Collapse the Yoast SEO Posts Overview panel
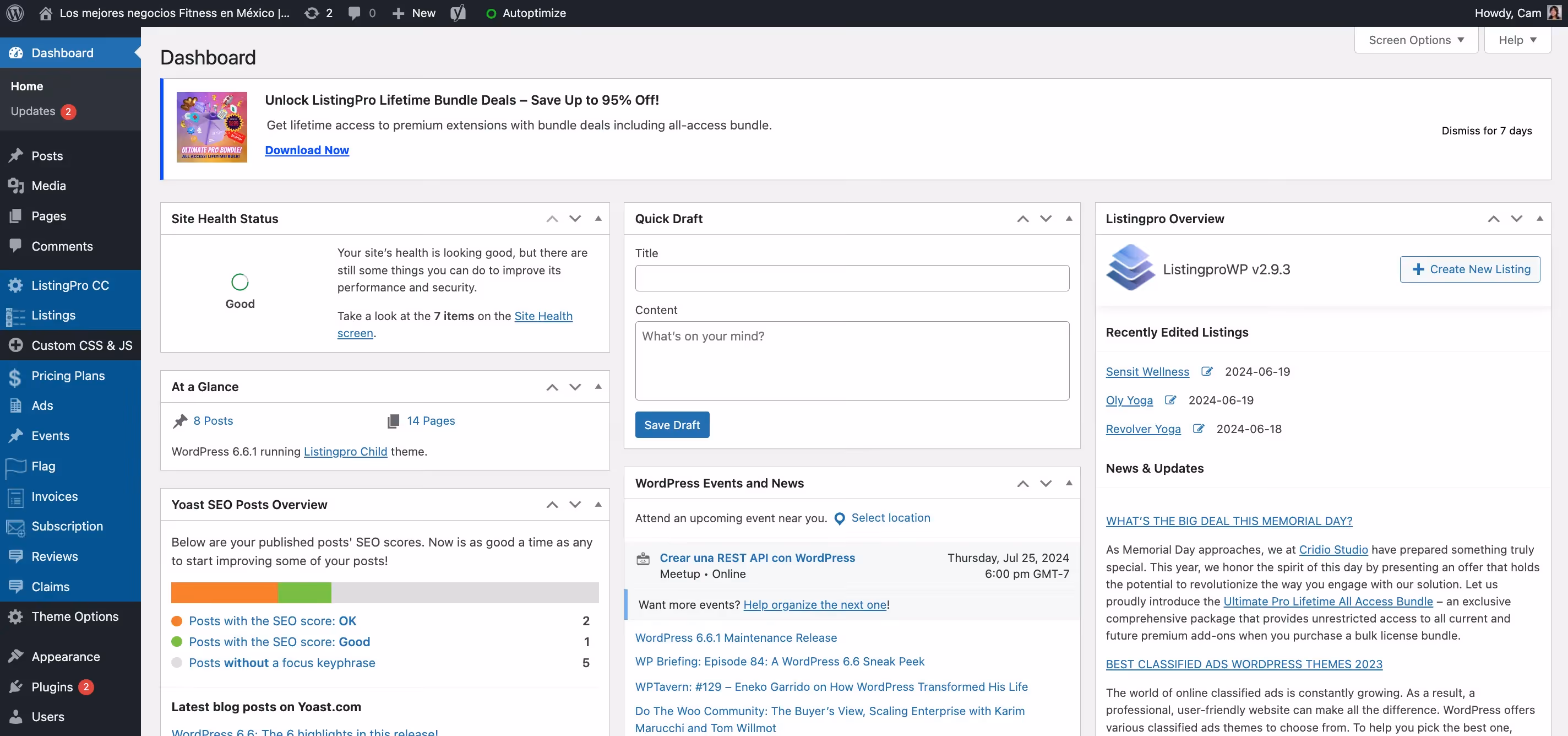Image resolution: width=1568 pixels, height=736 pixels. pos(598,505)
